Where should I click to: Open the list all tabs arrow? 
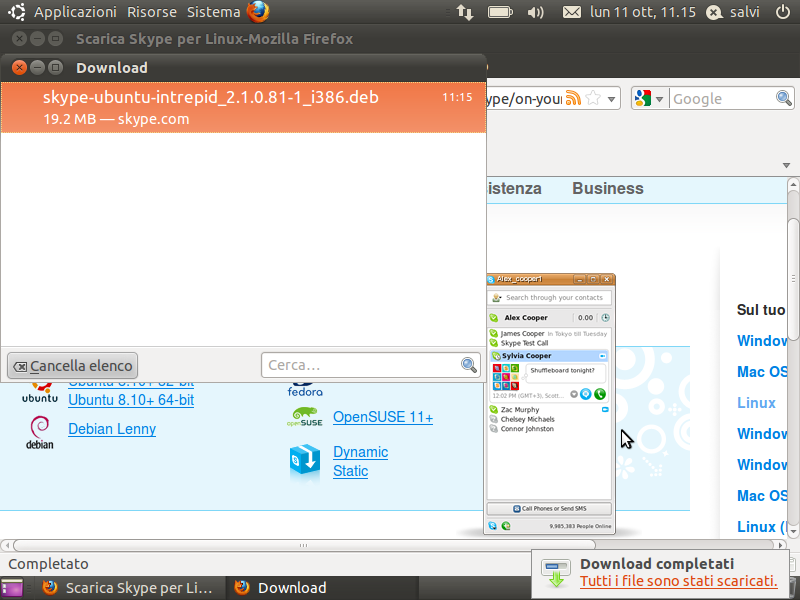click(x=786, y=165)
